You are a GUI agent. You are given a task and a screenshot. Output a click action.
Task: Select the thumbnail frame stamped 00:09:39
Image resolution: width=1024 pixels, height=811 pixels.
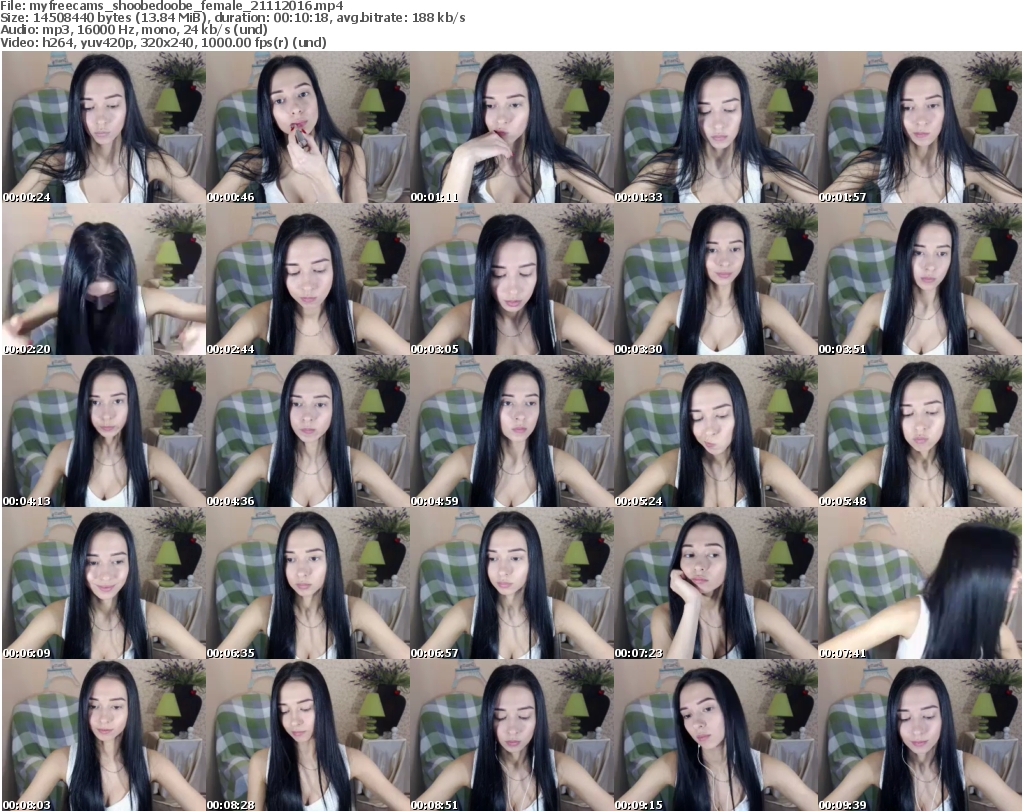pos(920,735)
